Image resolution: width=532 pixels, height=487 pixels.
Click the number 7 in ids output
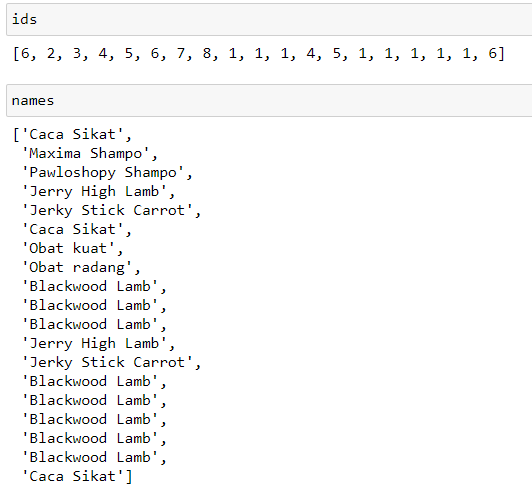point(180,54)
